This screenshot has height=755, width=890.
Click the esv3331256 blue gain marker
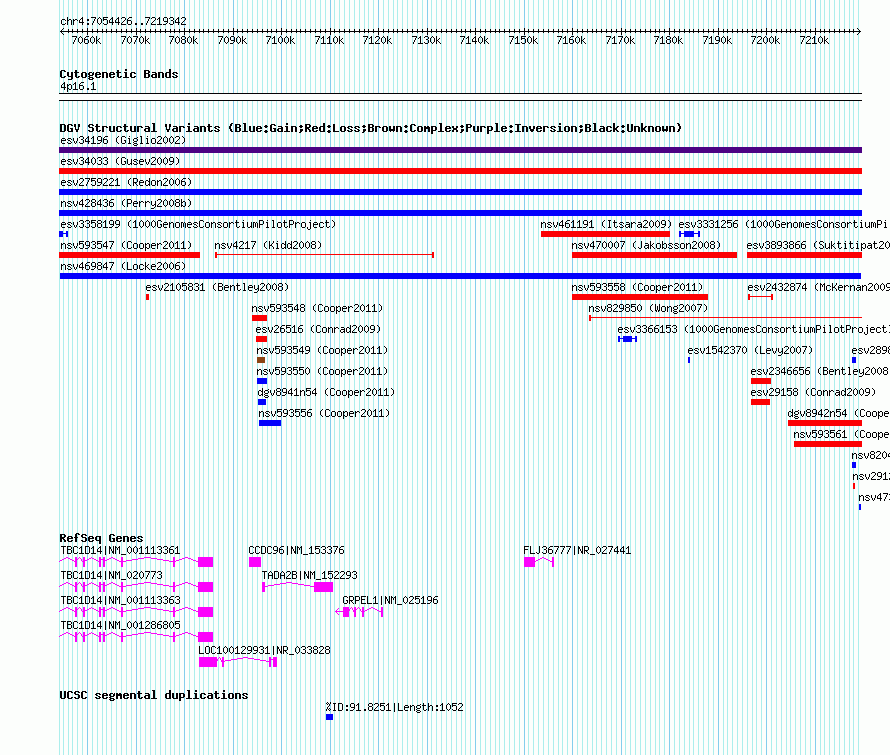pyautogui.click(x=689, y=234)
